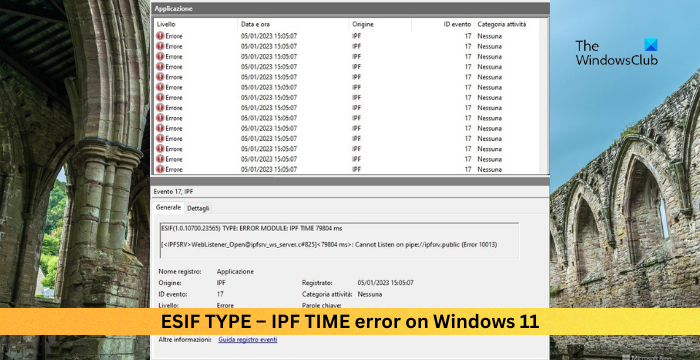The width and height of the screenshot is (700, 360).
Task: Select the Nome registro value Applicazione
Action: coord(235,272)
